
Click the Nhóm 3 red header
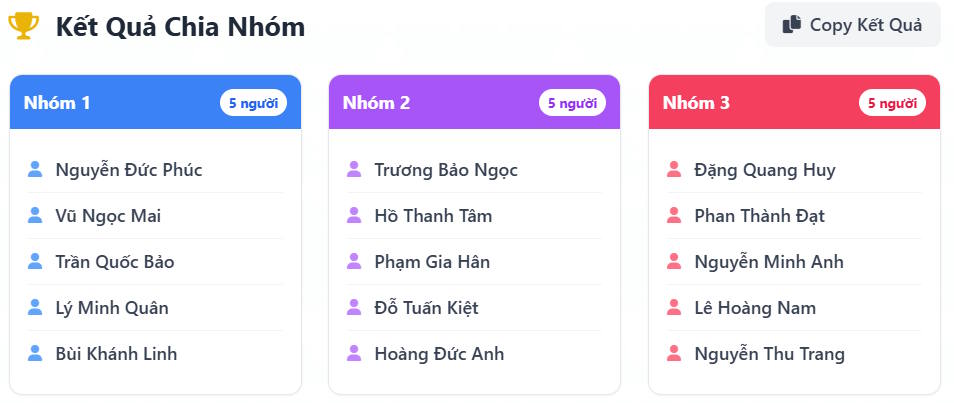click(760, 102)
